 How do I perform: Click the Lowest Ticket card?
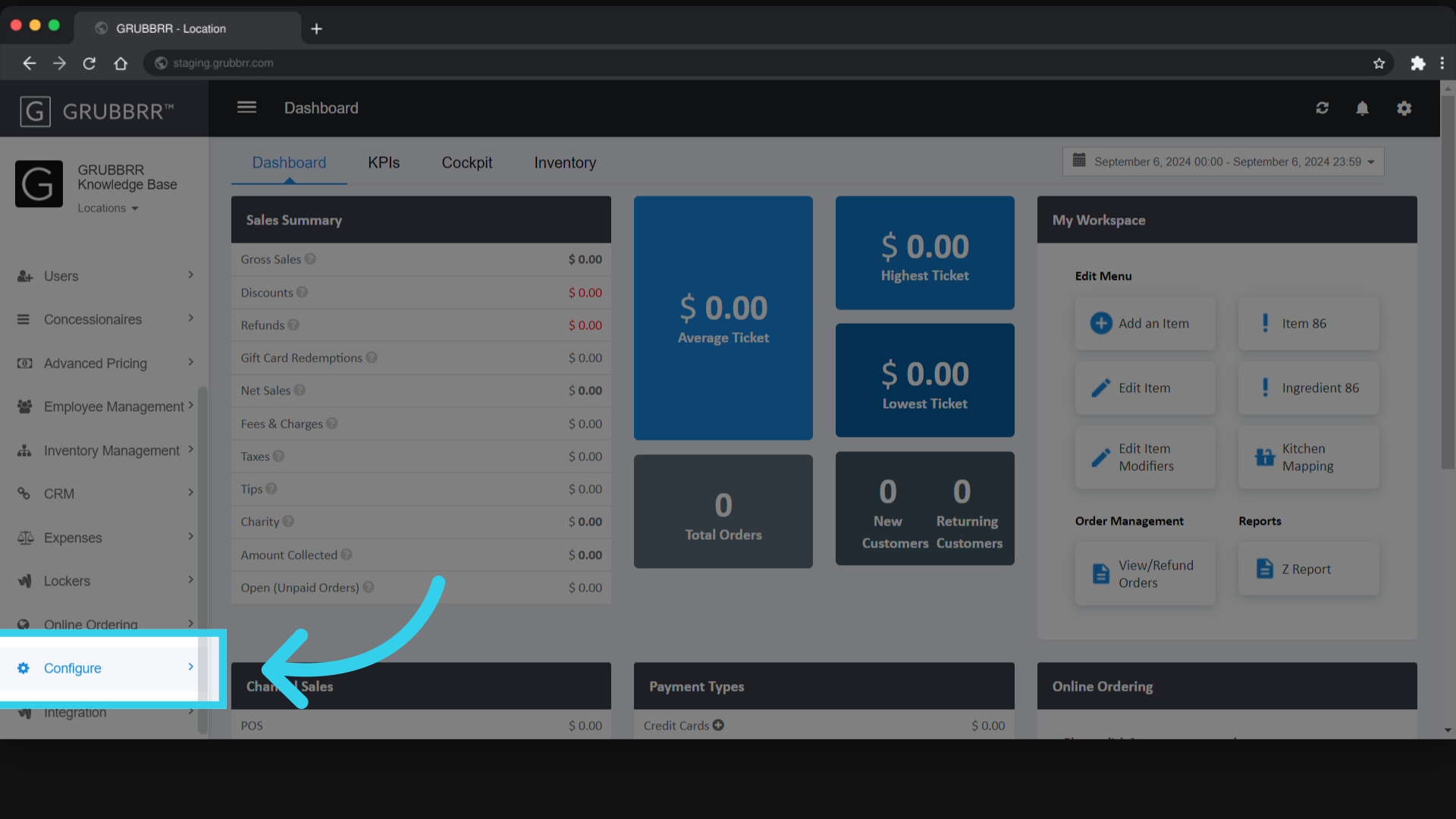[925, 380]
